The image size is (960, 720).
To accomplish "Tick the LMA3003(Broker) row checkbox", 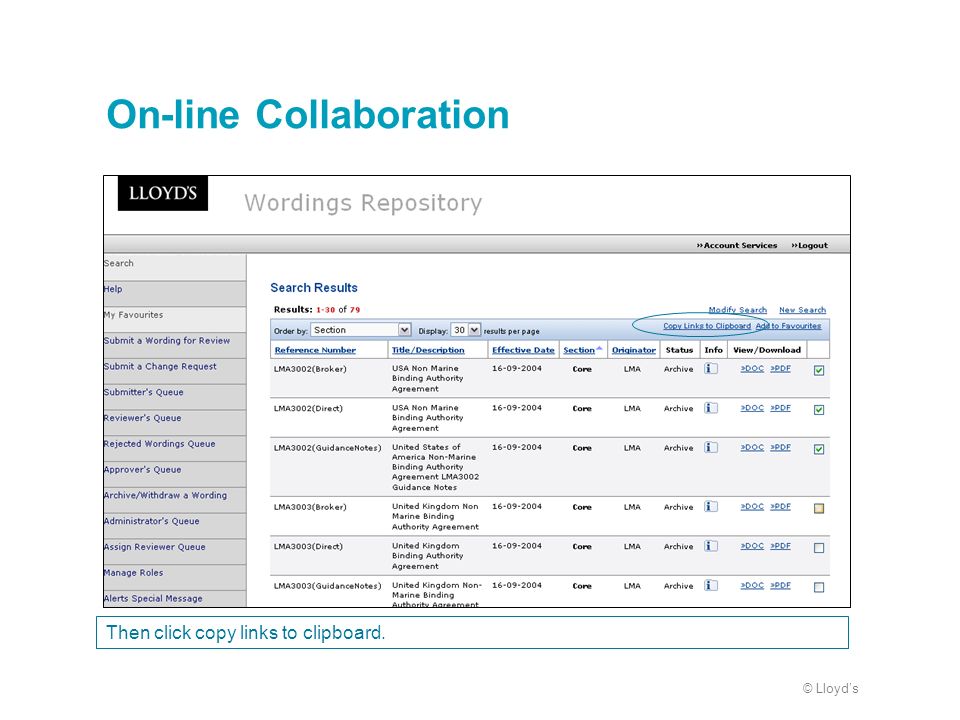I will pos(819,508).
